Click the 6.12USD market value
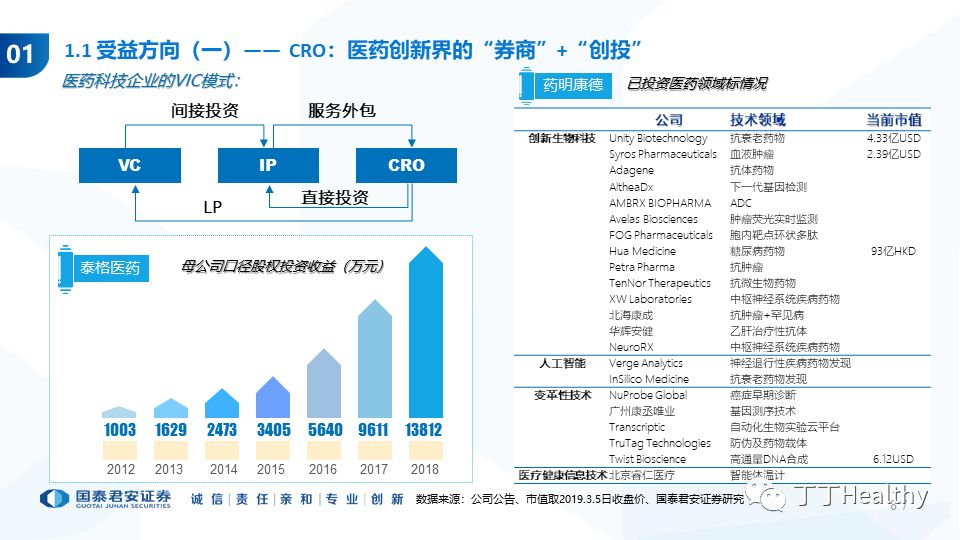This screenshot has width=960, height=540. (893, 459)
